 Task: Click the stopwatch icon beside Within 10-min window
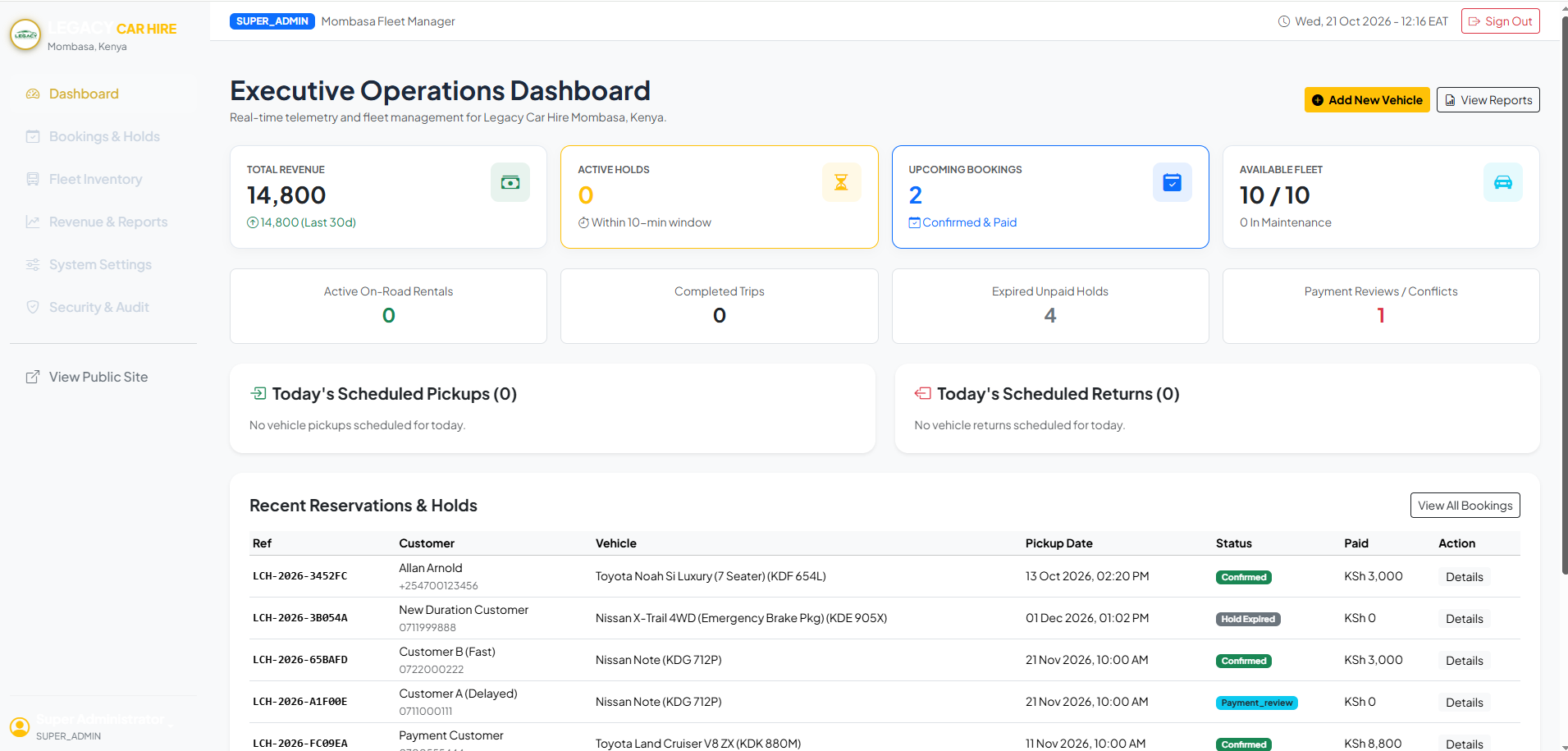583,222
